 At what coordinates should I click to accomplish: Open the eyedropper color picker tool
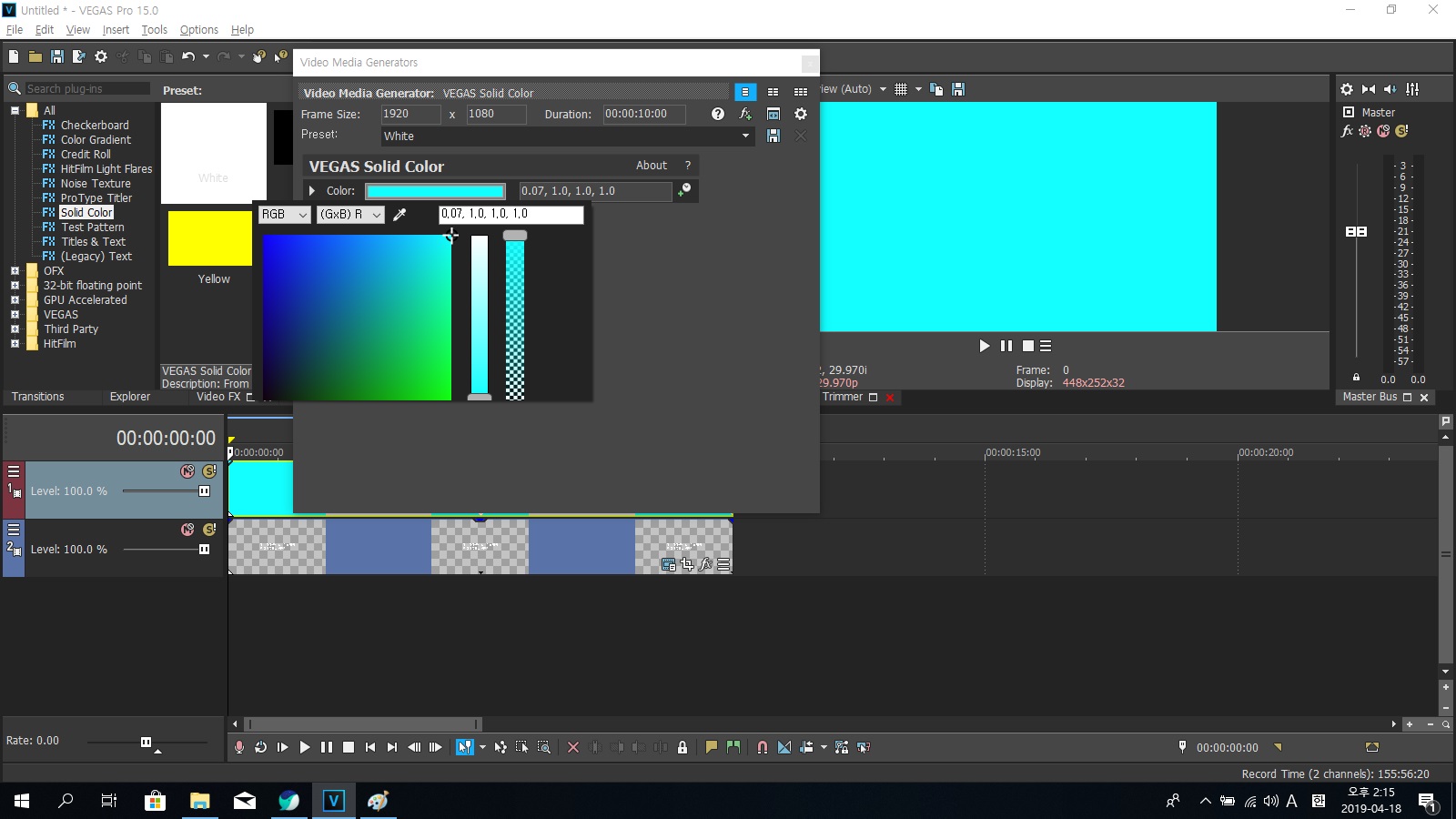coord(399,215)
